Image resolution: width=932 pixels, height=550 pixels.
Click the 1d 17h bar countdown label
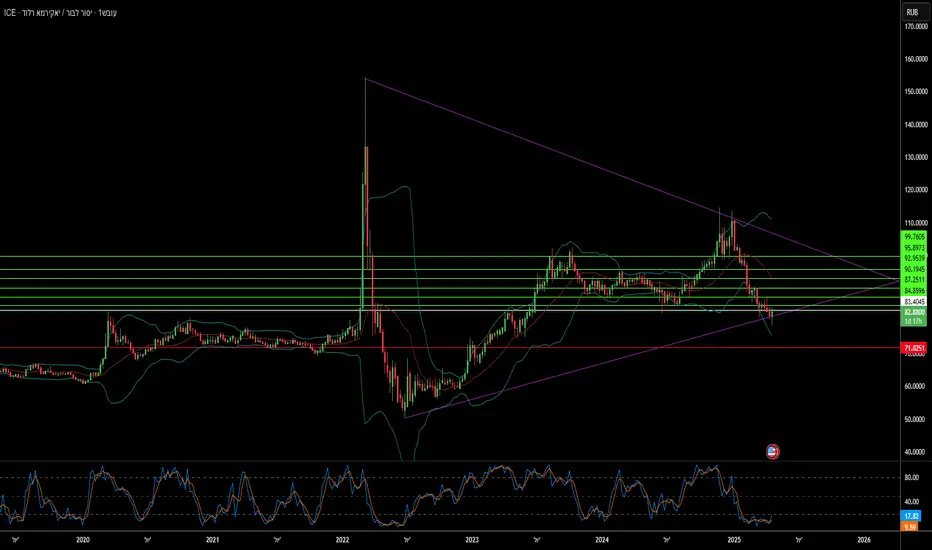click(914, 321)
